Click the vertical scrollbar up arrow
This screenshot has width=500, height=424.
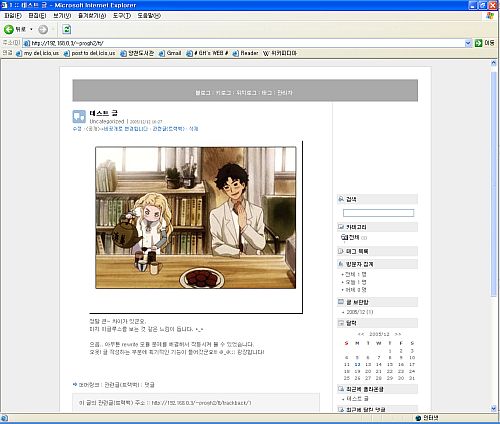pos(494,63)
